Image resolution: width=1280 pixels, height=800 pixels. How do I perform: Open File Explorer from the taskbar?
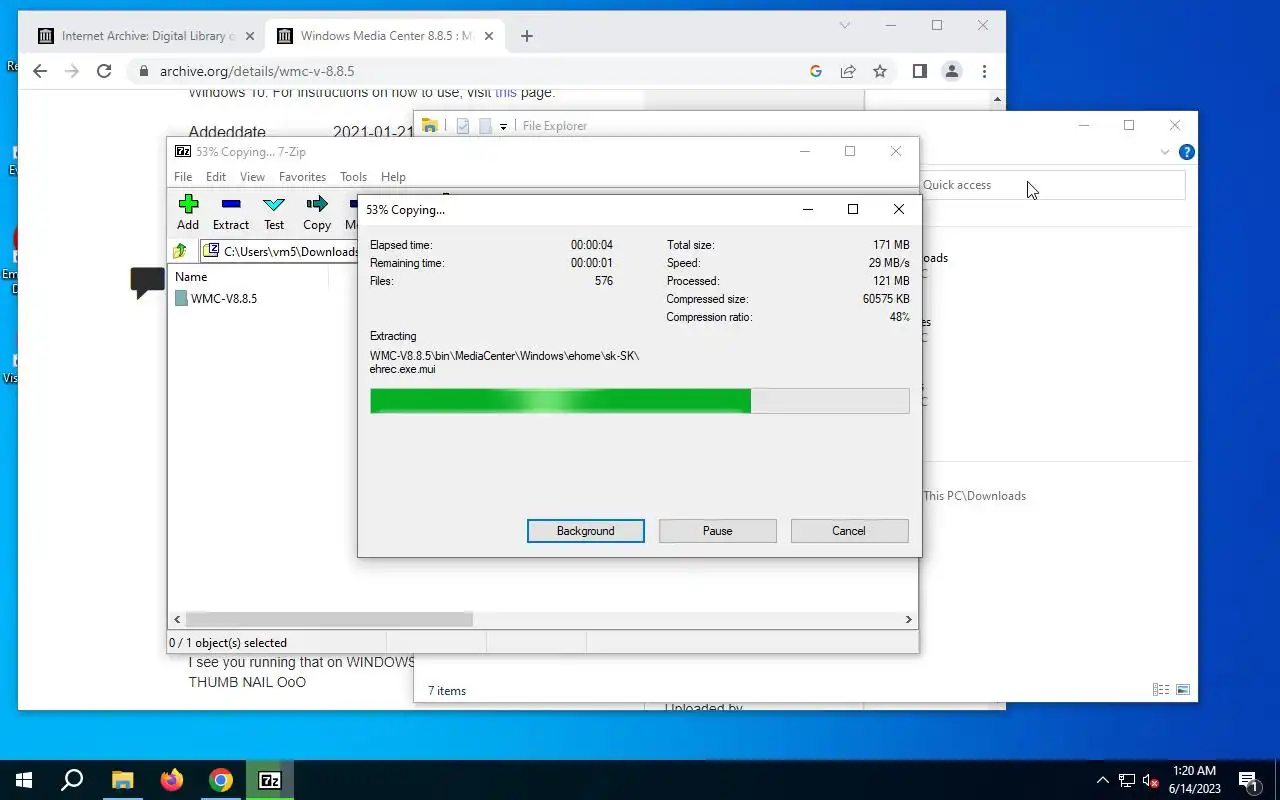pos(122,780)
